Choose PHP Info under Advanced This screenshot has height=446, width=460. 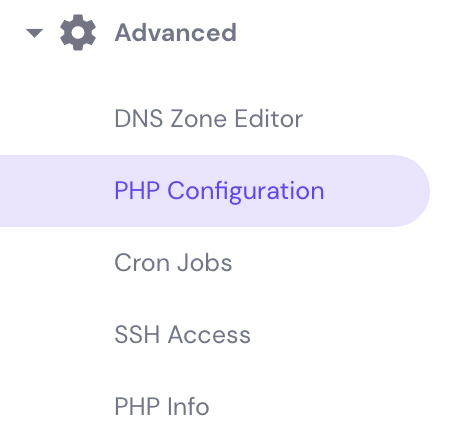coord(162,407)
